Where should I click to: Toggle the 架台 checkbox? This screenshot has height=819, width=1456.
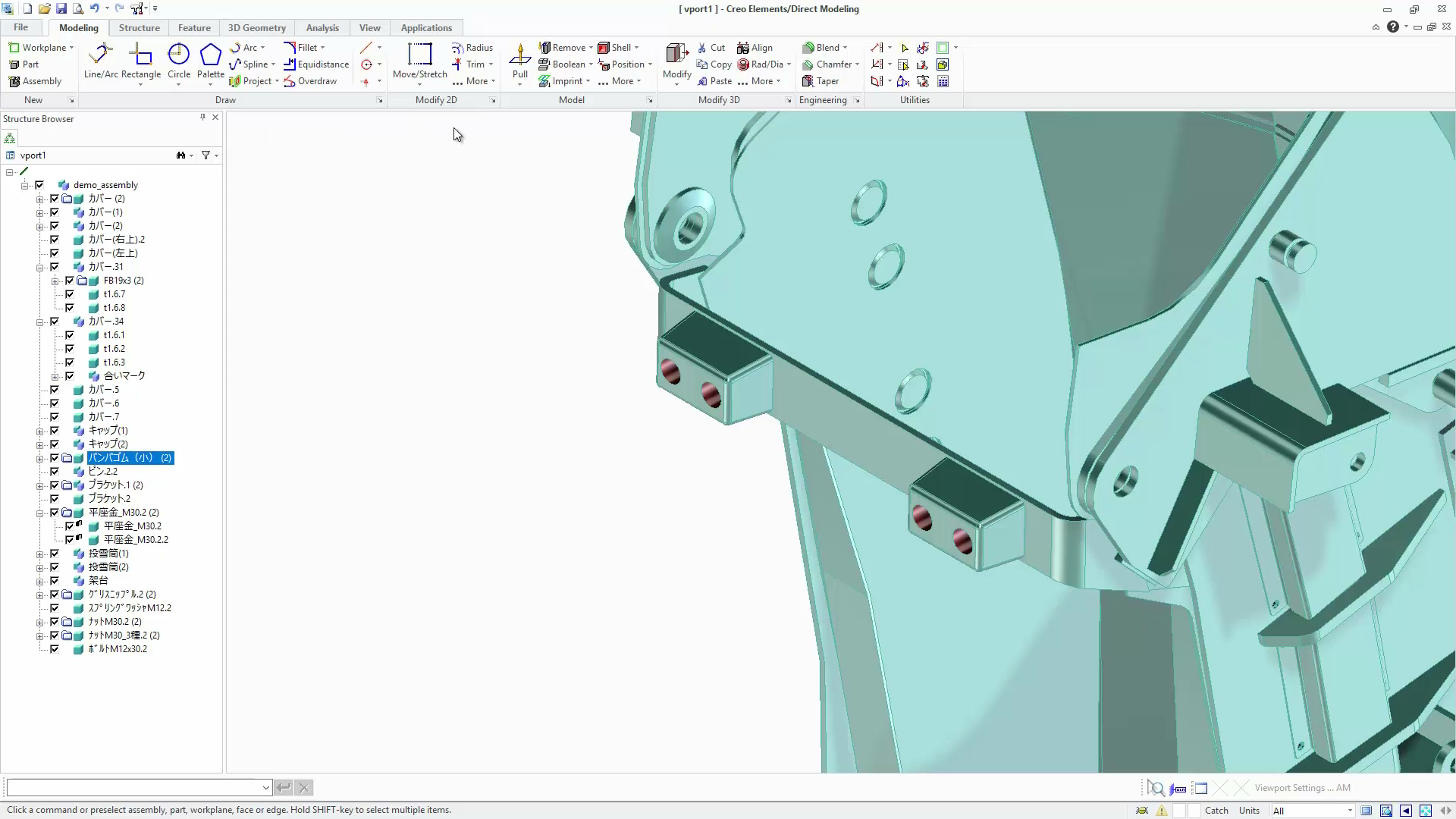[55, 580]
